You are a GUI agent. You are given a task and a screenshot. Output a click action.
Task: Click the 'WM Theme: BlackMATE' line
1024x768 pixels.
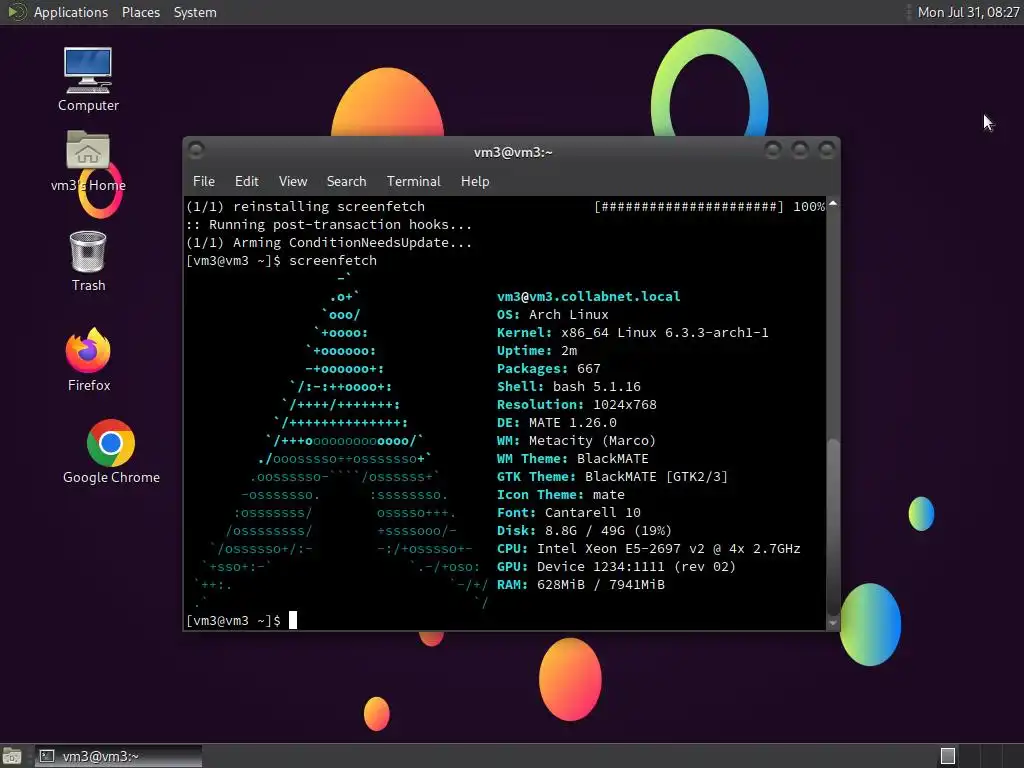[573, 458]
